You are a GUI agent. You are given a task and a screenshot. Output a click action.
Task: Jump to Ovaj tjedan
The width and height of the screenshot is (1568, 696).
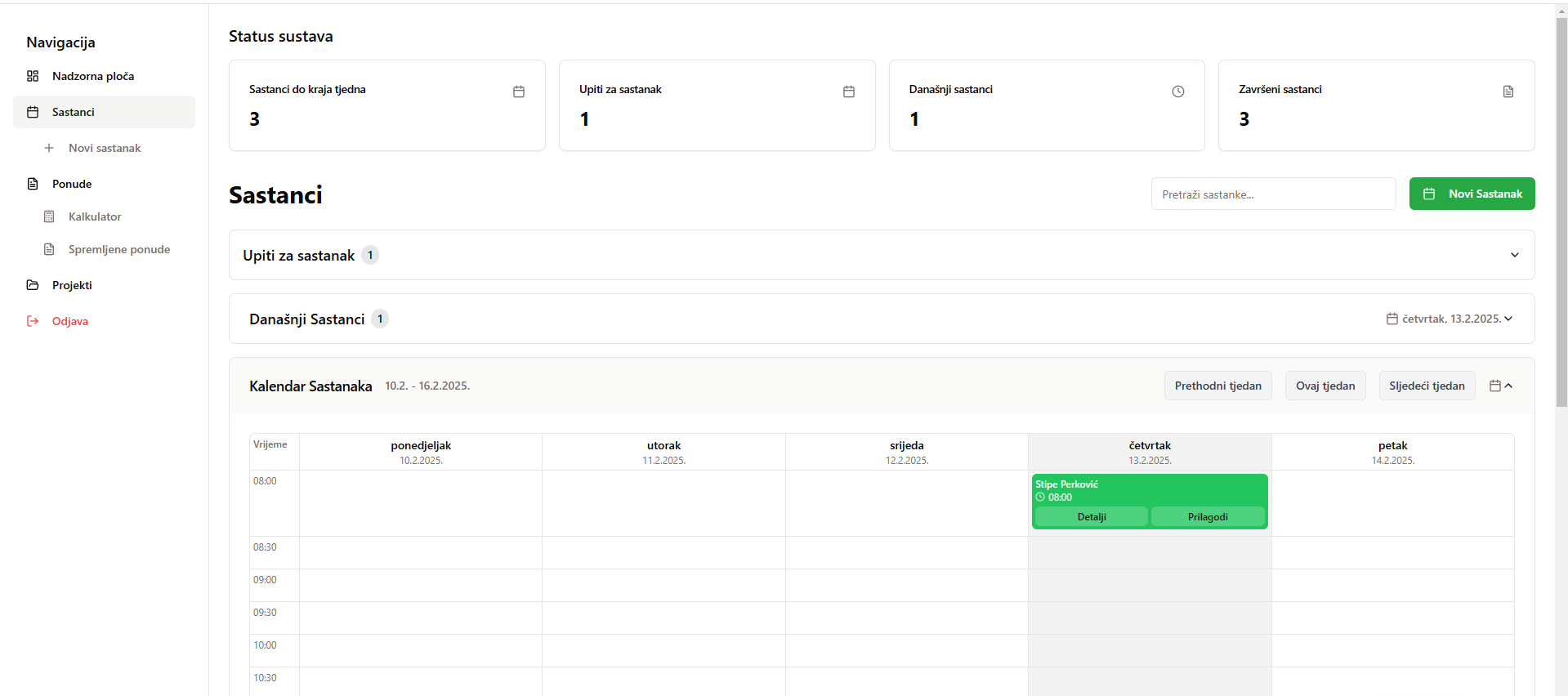click(1325, 386)
